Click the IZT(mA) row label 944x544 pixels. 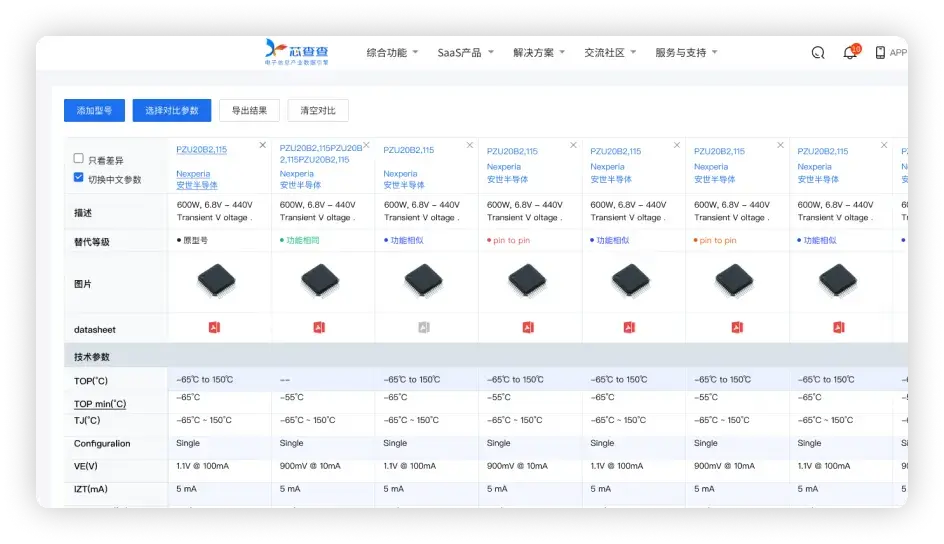click(90, 489)
